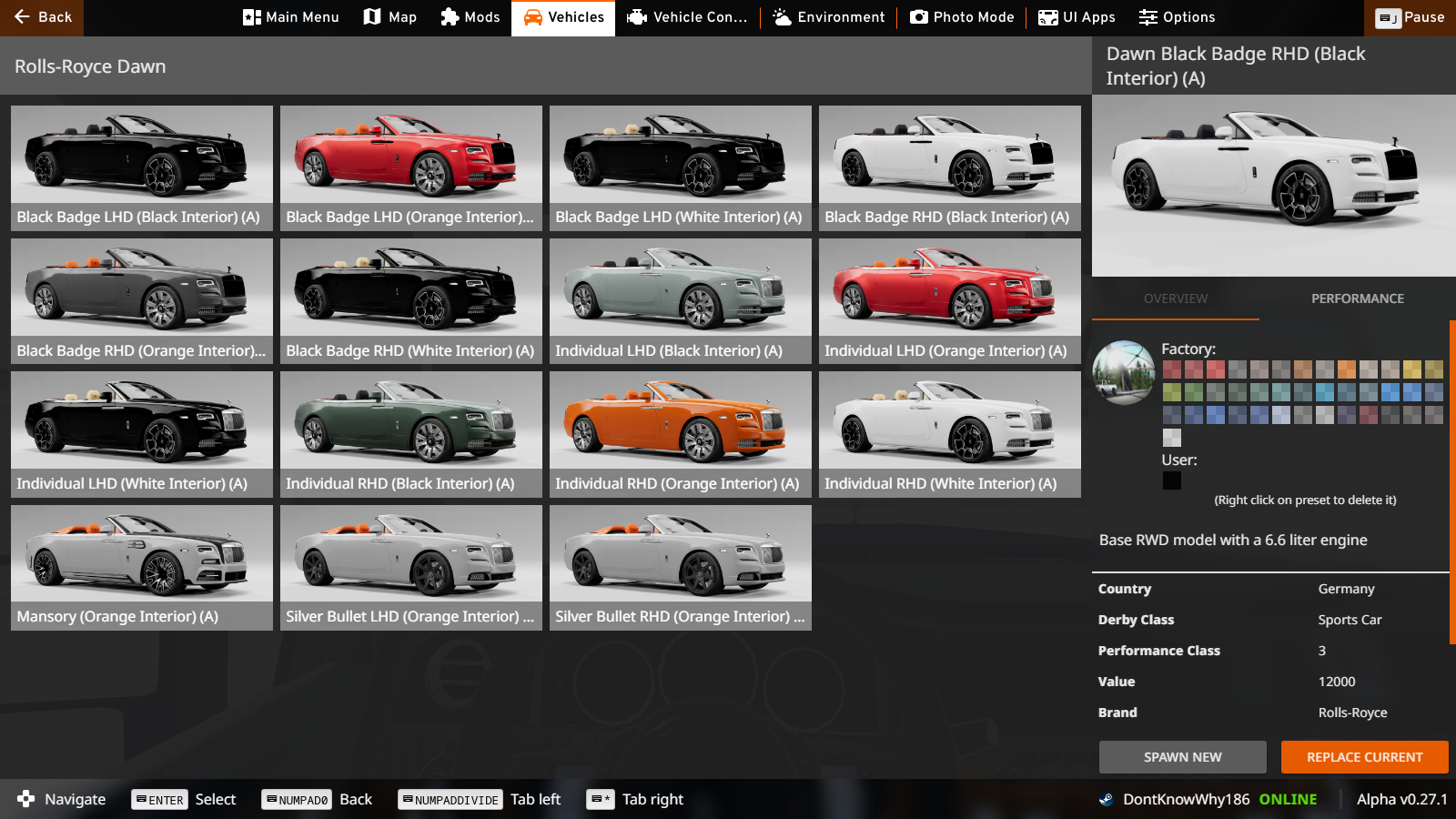Select the Vehicles menu tab

[x=563, y=17]
